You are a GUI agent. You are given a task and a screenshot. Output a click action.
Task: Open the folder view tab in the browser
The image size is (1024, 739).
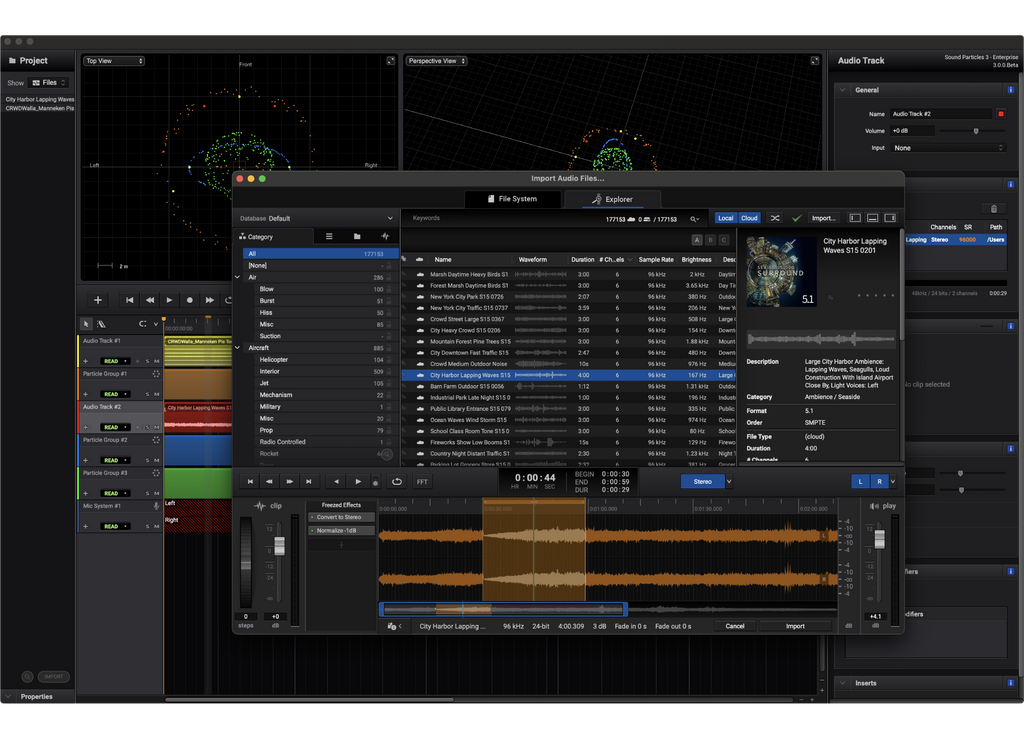pos(357,237)
